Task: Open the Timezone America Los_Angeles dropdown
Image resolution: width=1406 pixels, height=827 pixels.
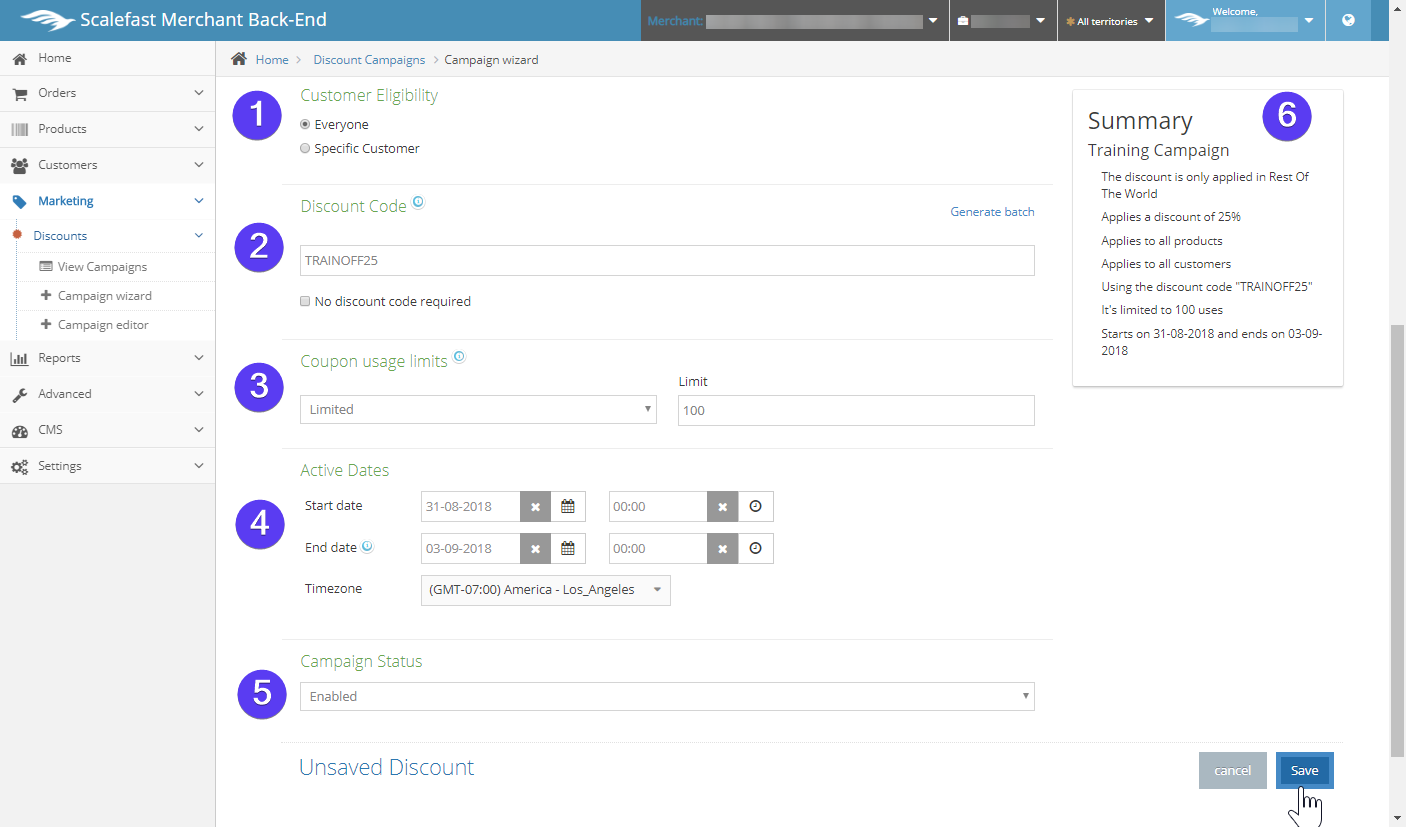Action: (545, 590)
